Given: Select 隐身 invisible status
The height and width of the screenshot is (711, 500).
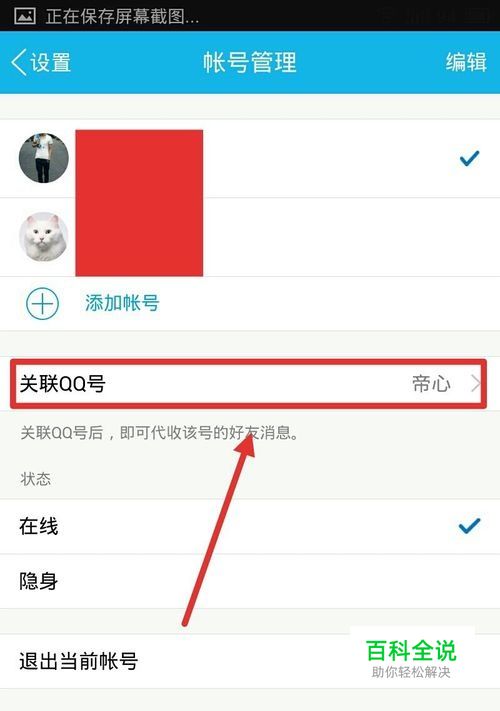Looking at the screenshot, I should click(250, 581).
